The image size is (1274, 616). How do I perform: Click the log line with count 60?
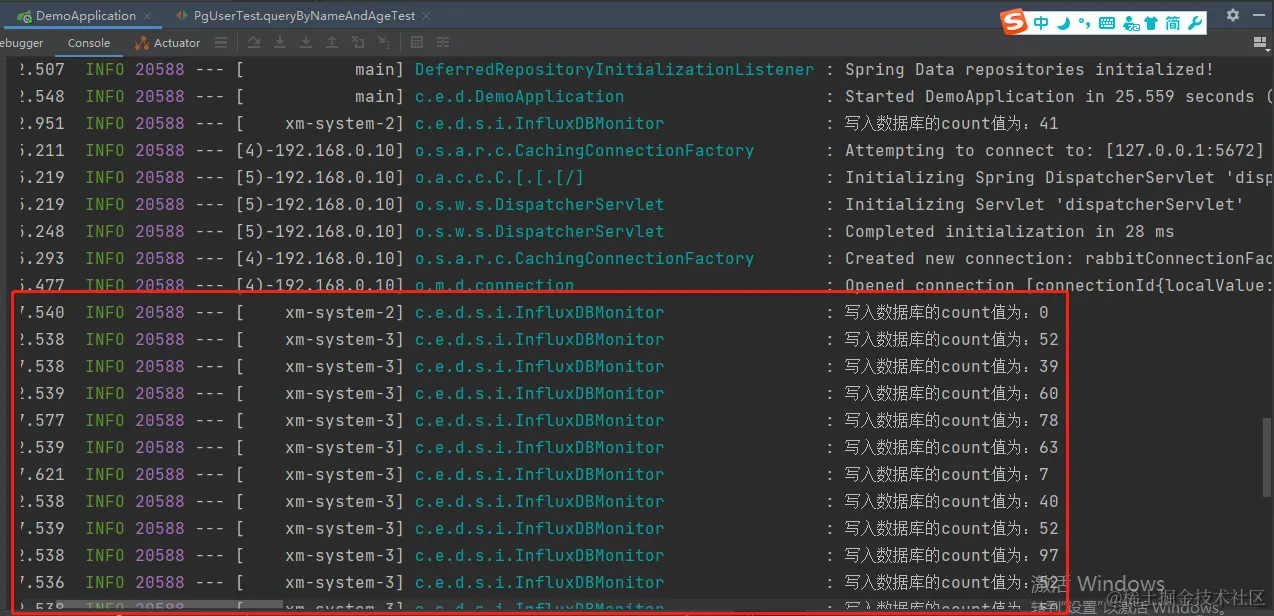point(637,394)
